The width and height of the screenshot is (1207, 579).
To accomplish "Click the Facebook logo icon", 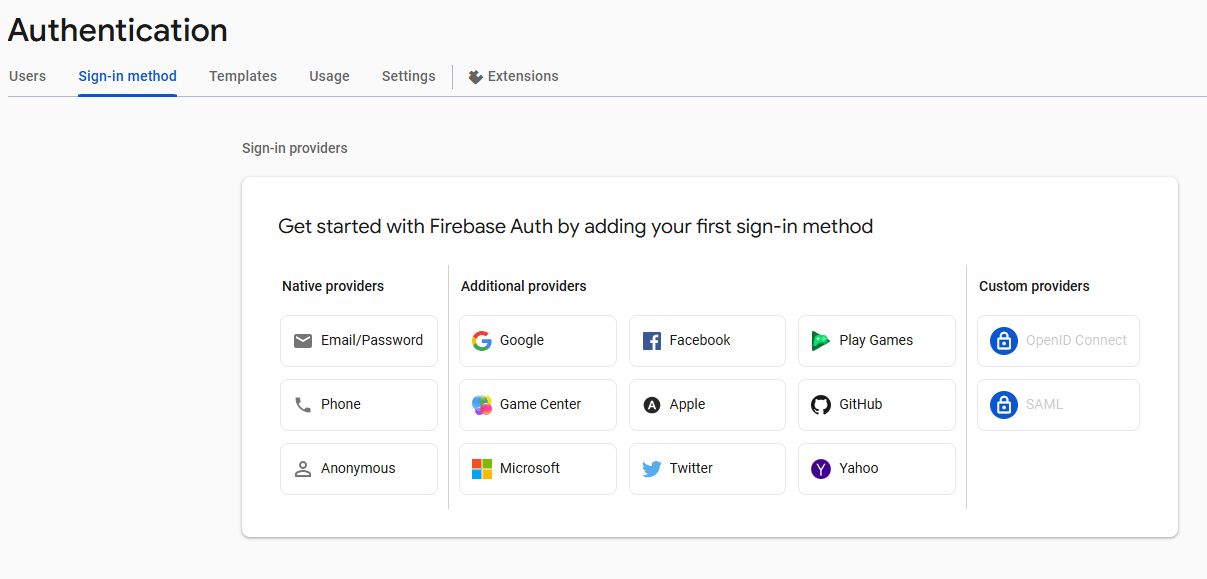I will coord(652,341).
